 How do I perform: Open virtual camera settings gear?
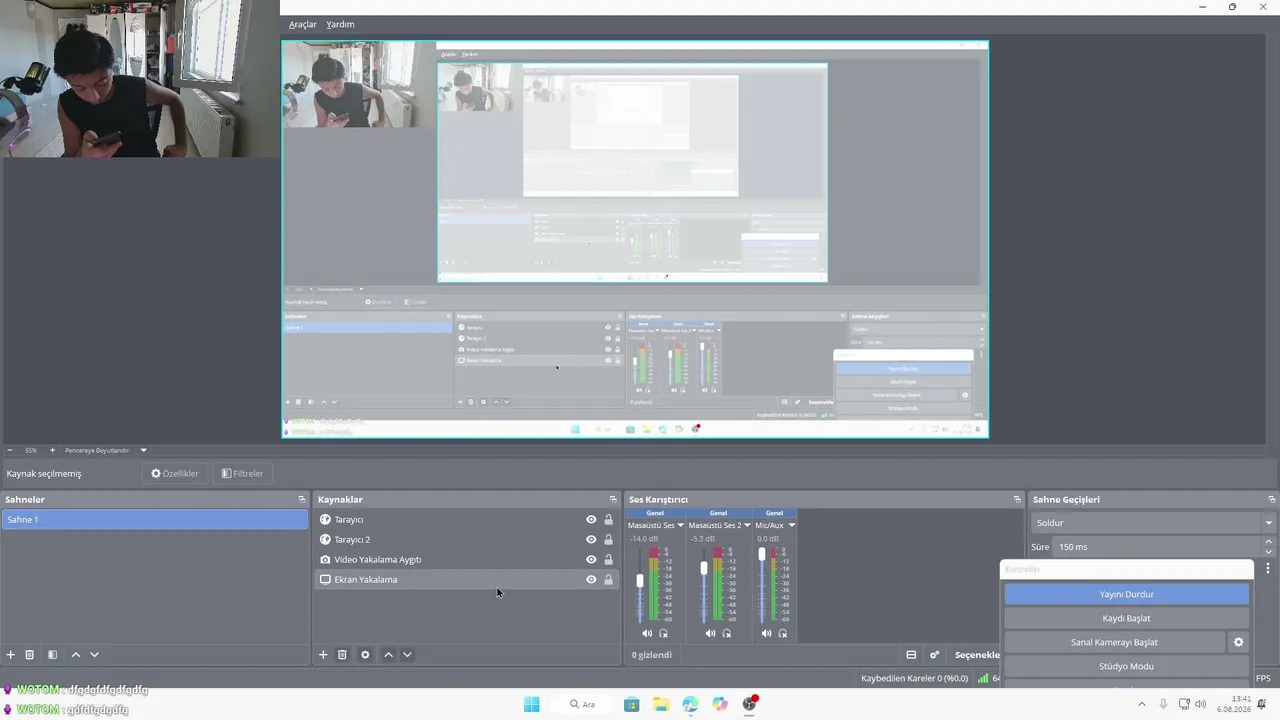coord(1238,642)
